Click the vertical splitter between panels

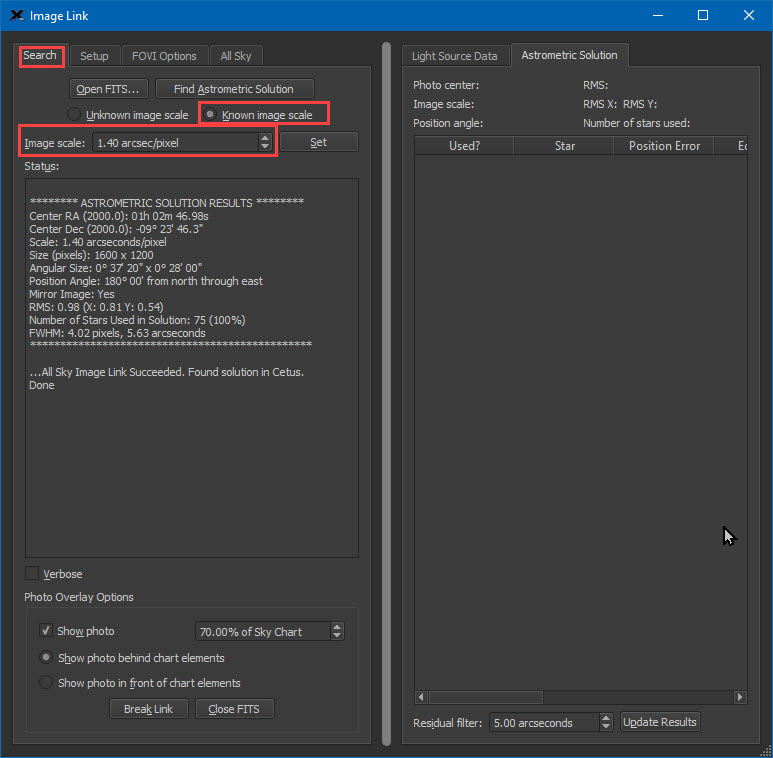point(386,394)
